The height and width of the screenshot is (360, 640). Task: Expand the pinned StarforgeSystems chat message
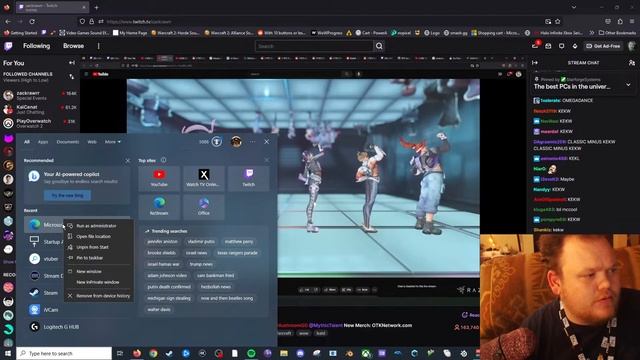(628, 85)
